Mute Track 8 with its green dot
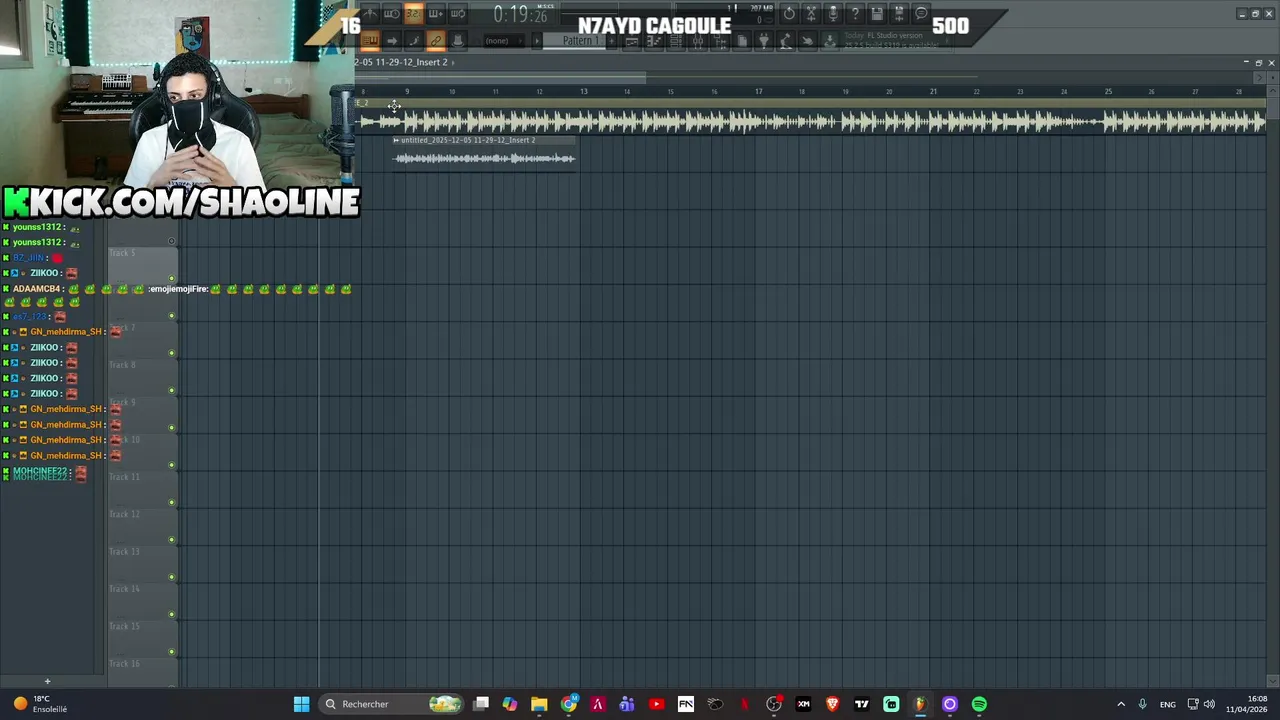The height and width of the screenshot is (720, 1280). click(x=172, y=390)
